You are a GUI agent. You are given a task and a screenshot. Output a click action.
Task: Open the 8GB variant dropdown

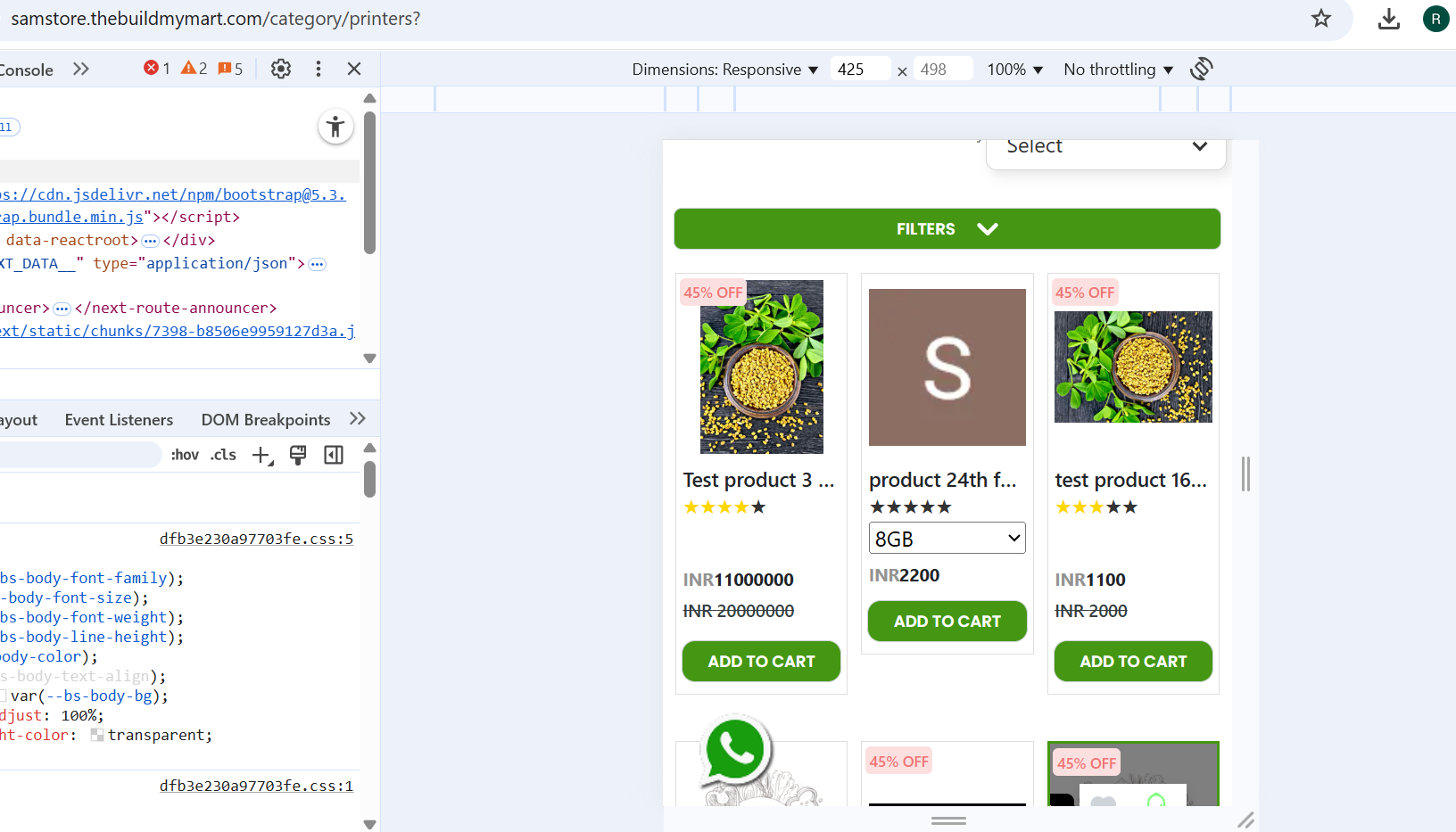tap(947, 539)
